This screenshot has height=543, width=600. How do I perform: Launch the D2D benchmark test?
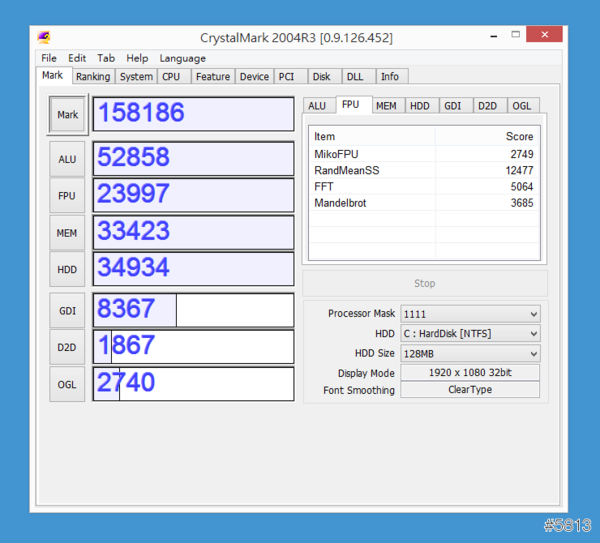pyautogui.click(x=67, y=347)
